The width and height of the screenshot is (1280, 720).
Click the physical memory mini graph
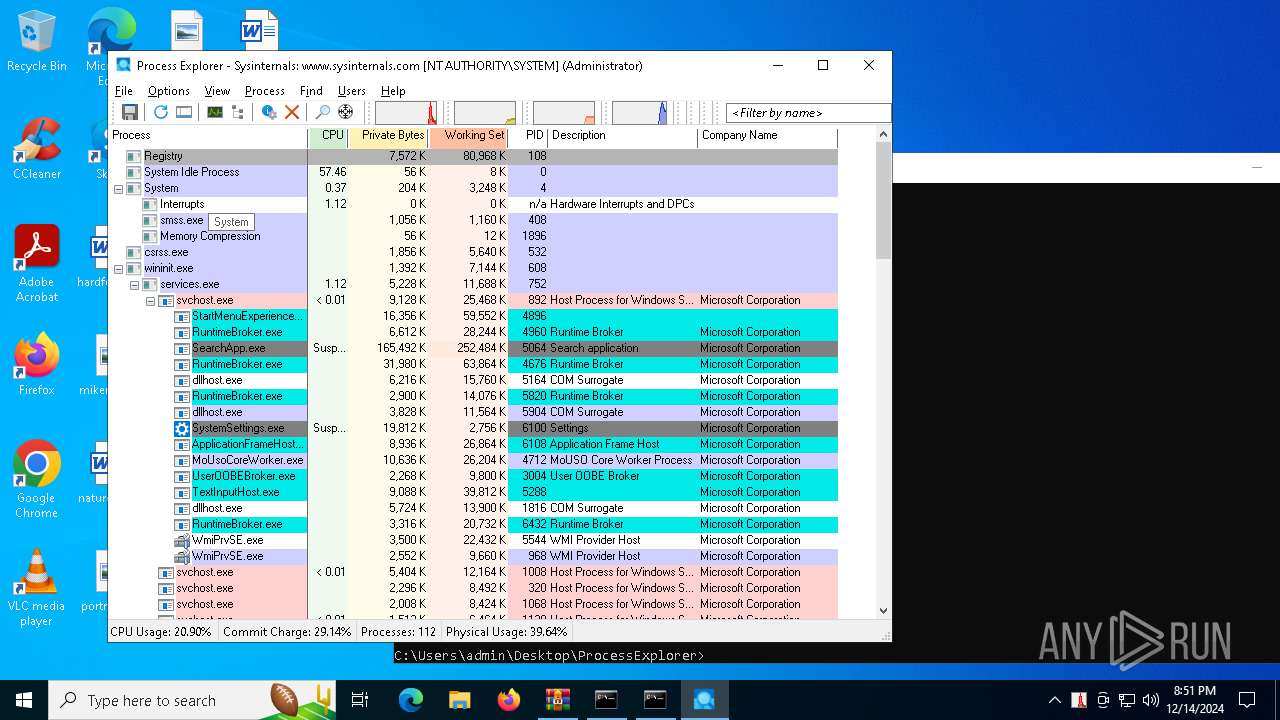point(564,112)
